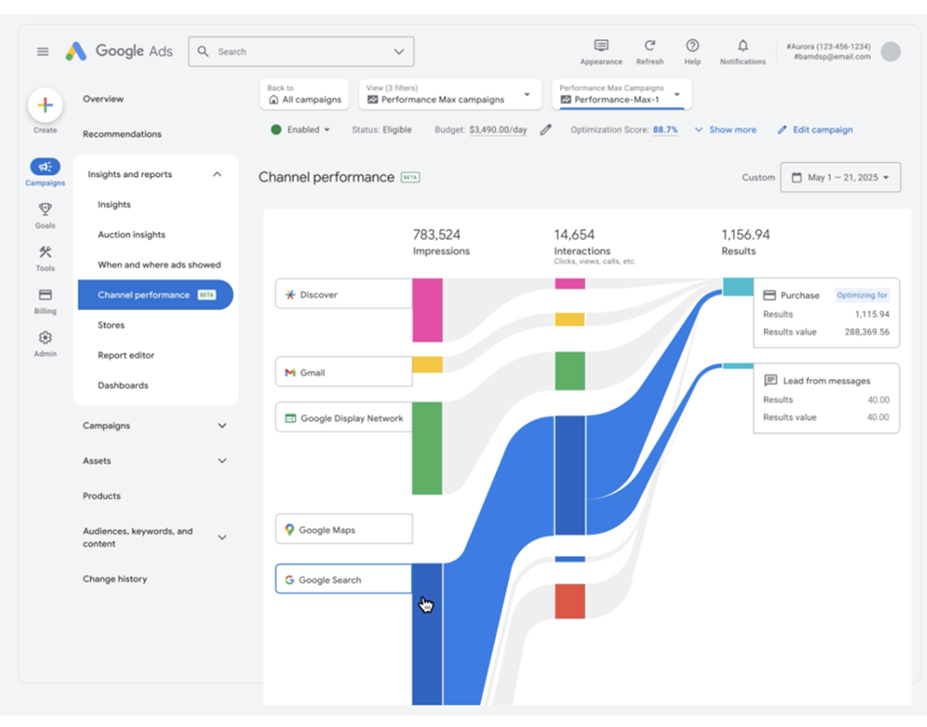The image size is (927, 727).
Task: Click the Create plus button
Action: tap(45, 105)
